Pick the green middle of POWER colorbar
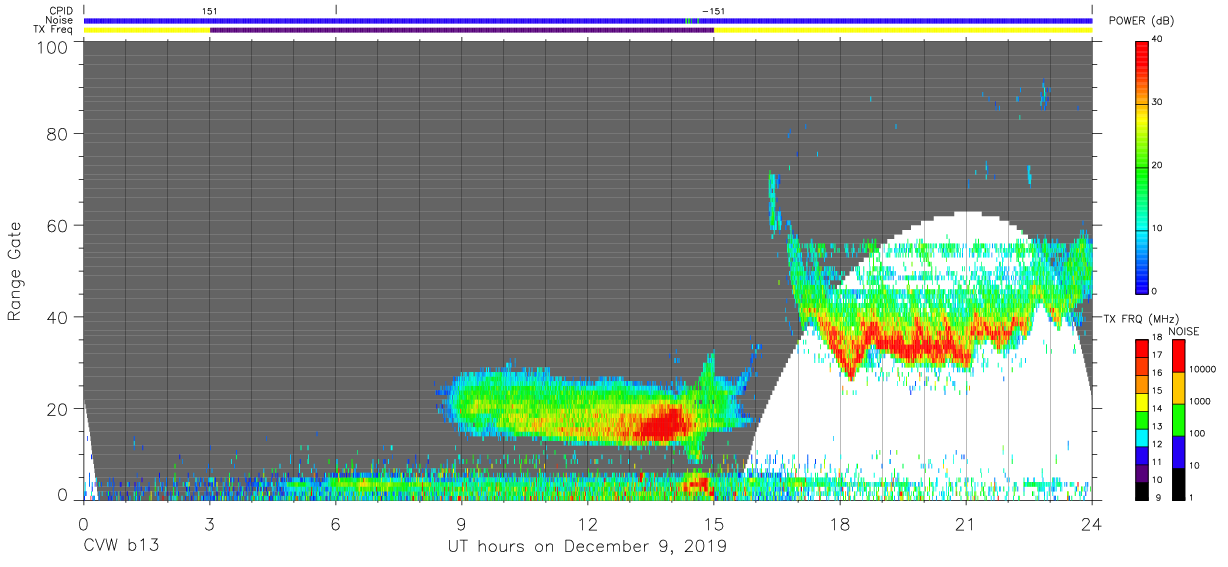Image resolution: width=1228 pixels, height=567 pixels. (1142, 165)
